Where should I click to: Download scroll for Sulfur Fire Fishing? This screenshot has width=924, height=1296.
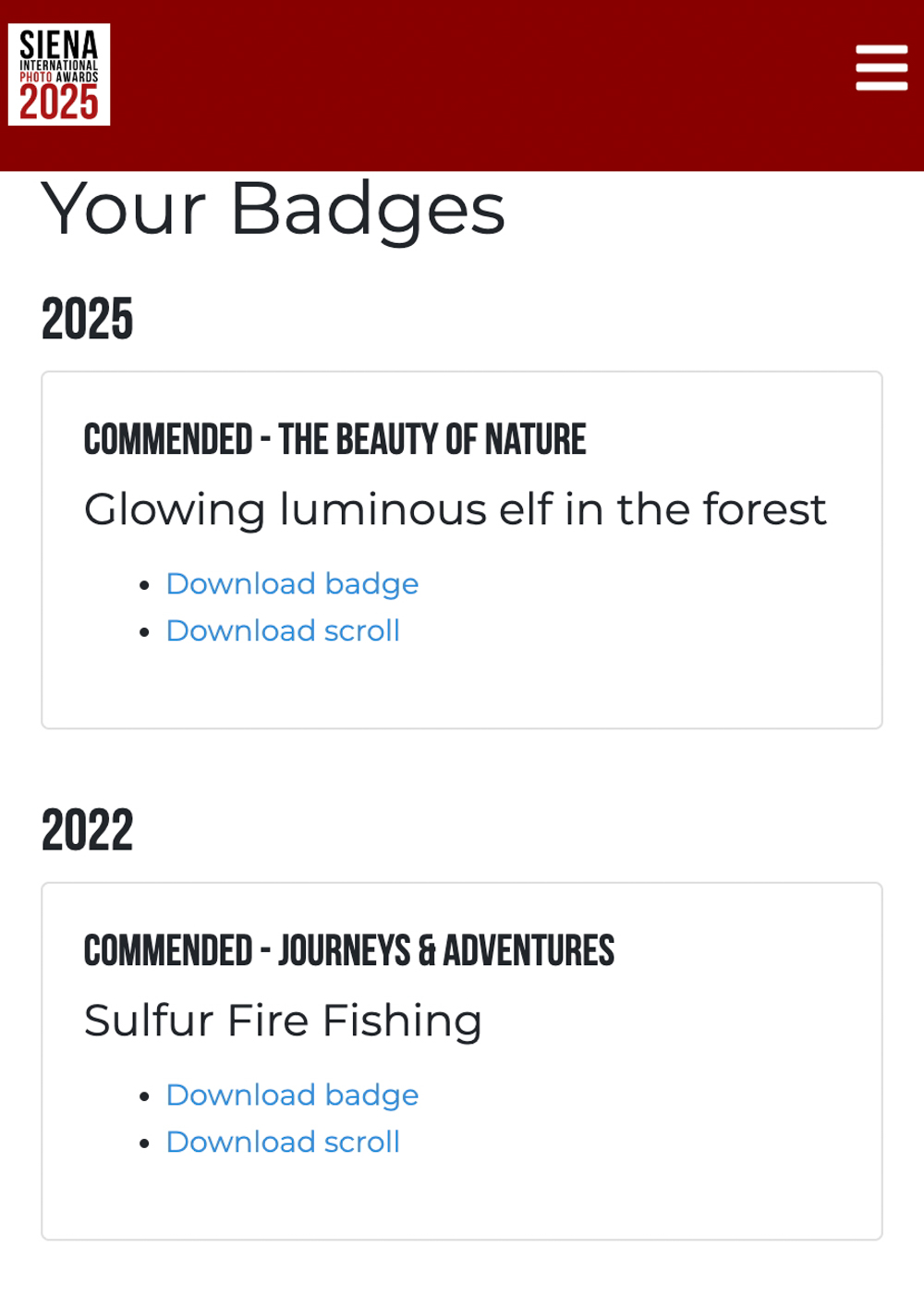click(x=283, y=1142)
